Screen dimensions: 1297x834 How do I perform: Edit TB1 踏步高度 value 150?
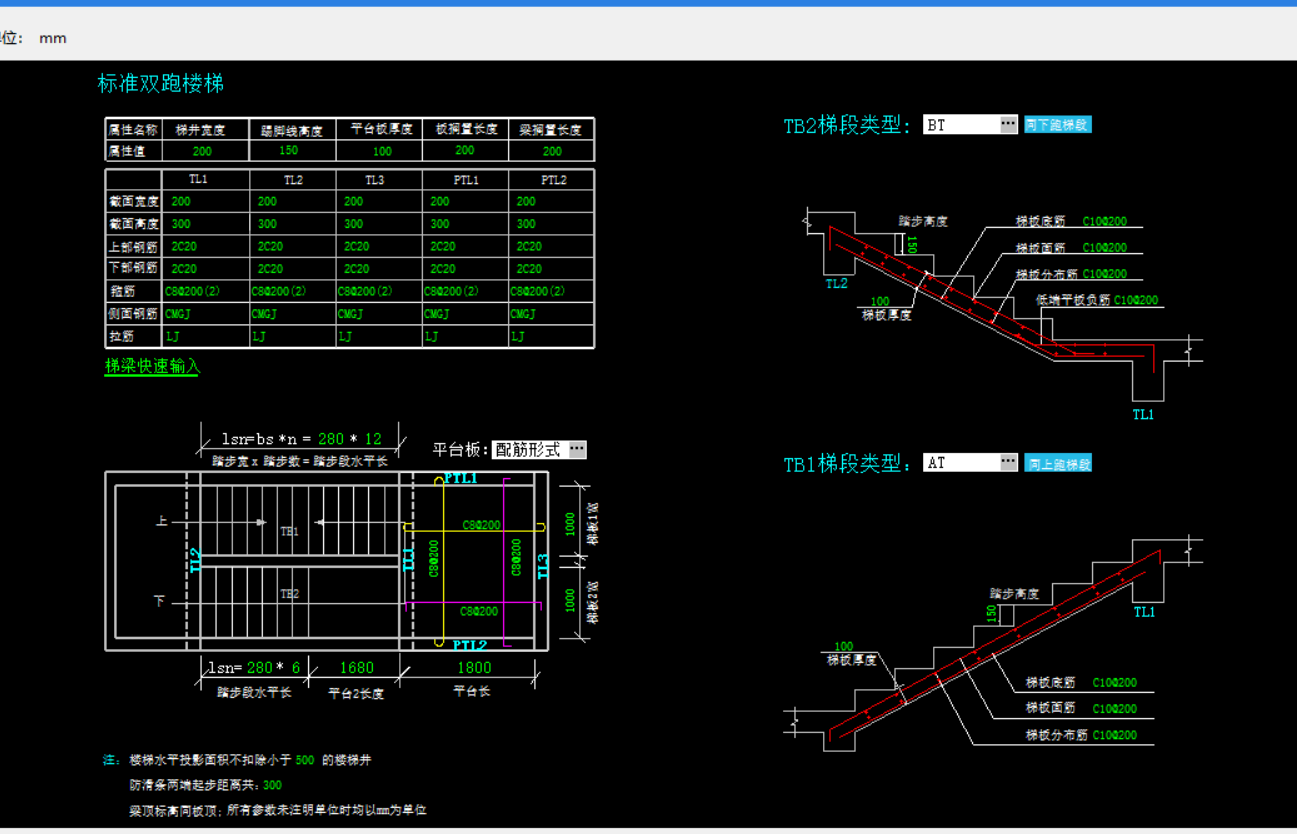[x=991, y=613]
